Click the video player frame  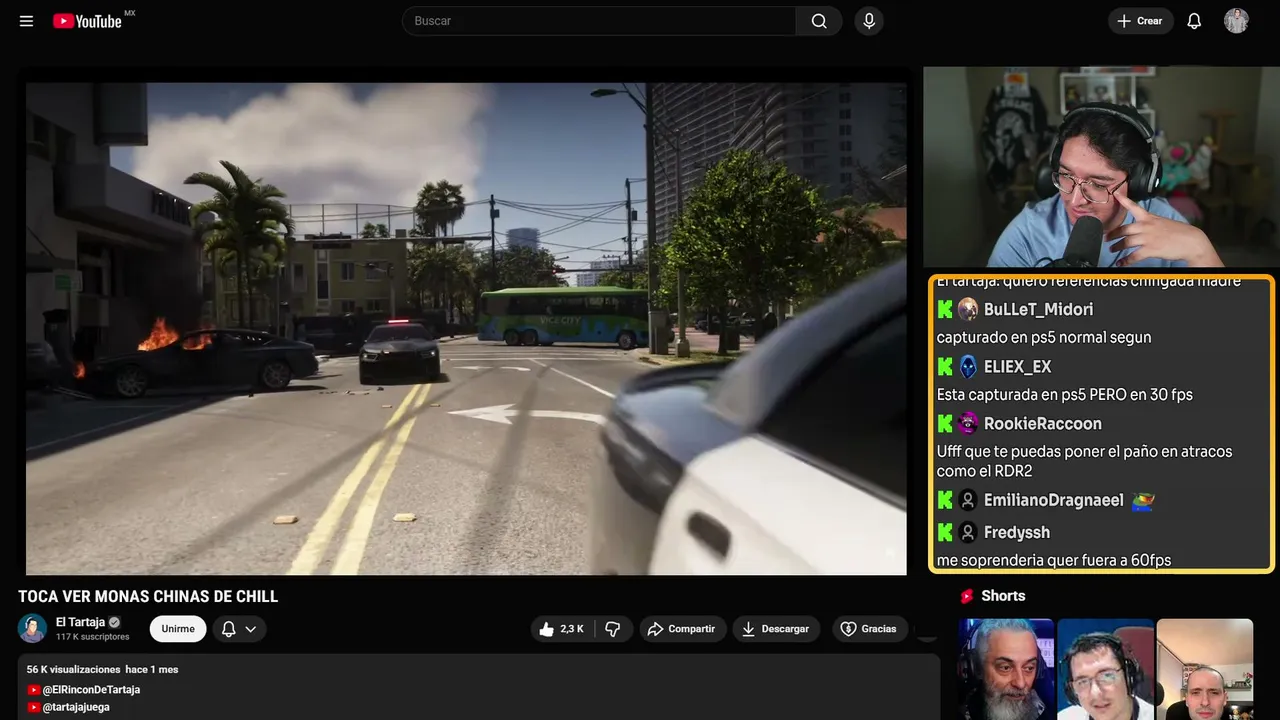tap(466, 328)
